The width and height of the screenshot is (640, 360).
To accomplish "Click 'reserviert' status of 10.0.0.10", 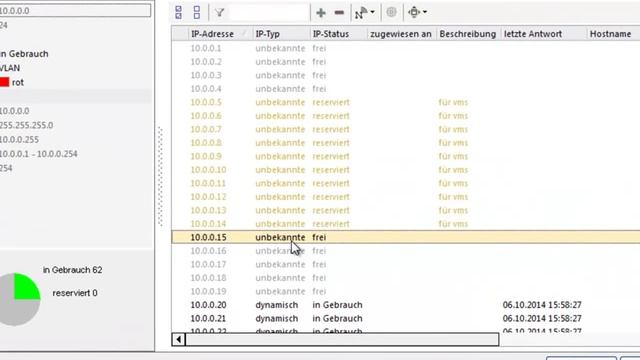I will [331, 169].
